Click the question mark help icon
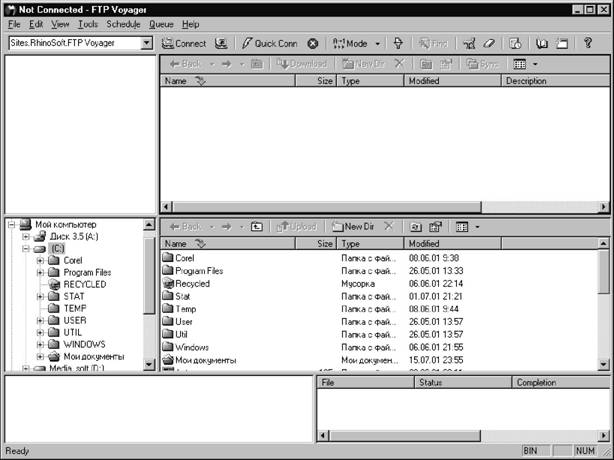This screenshot has height=460, width=614. [x=589, y=44]
